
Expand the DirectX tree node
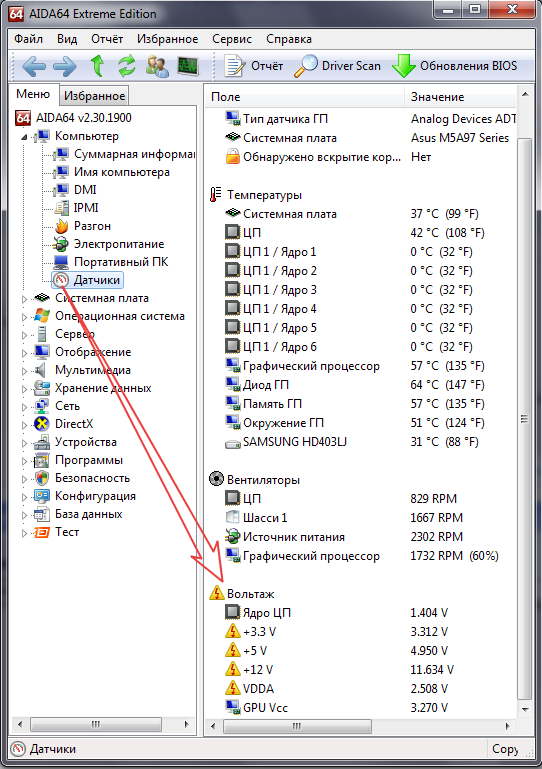coord(25,425)
